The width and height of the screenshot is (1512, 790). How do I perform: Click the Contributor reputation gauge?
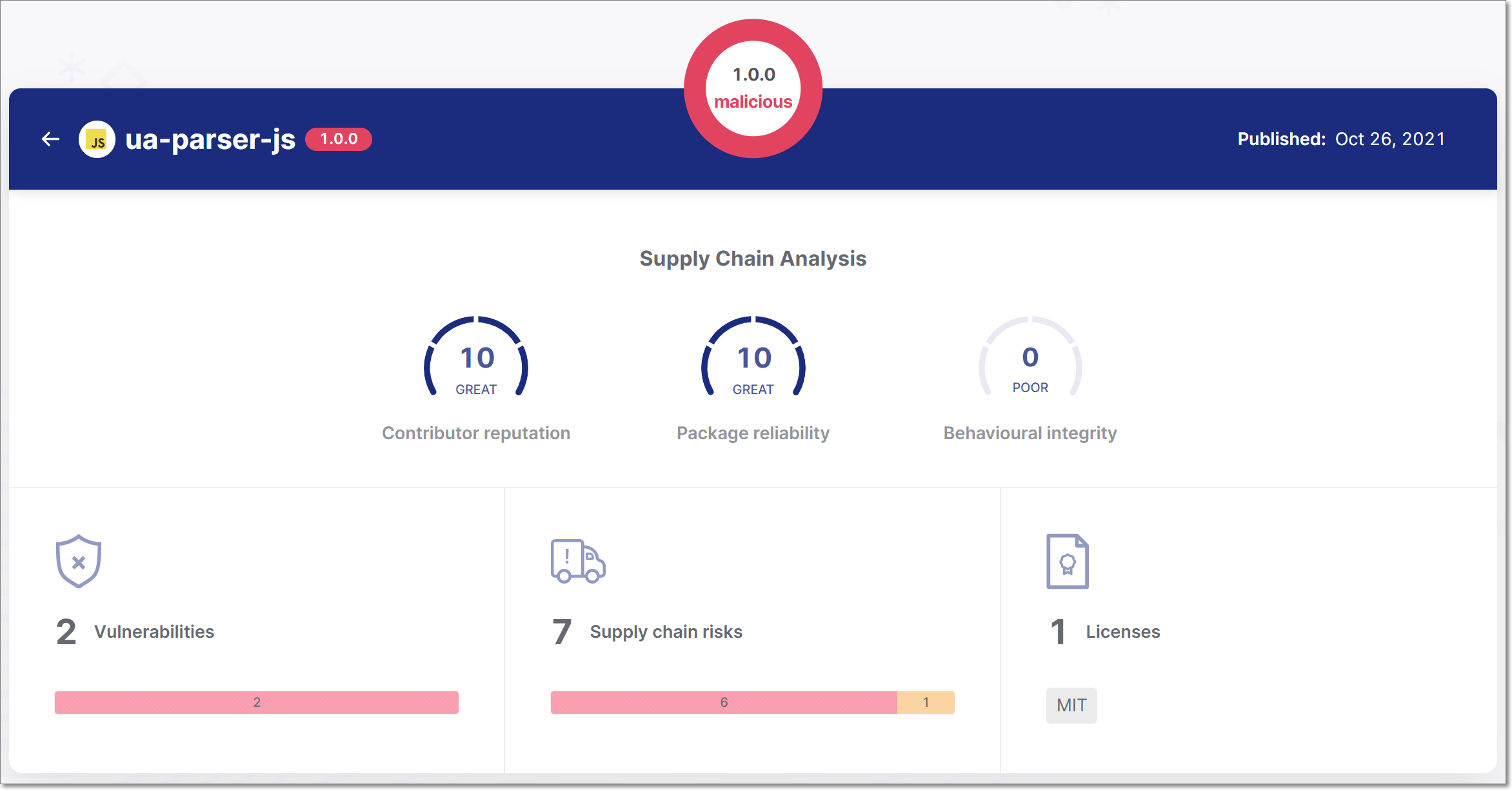pos(476,358)
